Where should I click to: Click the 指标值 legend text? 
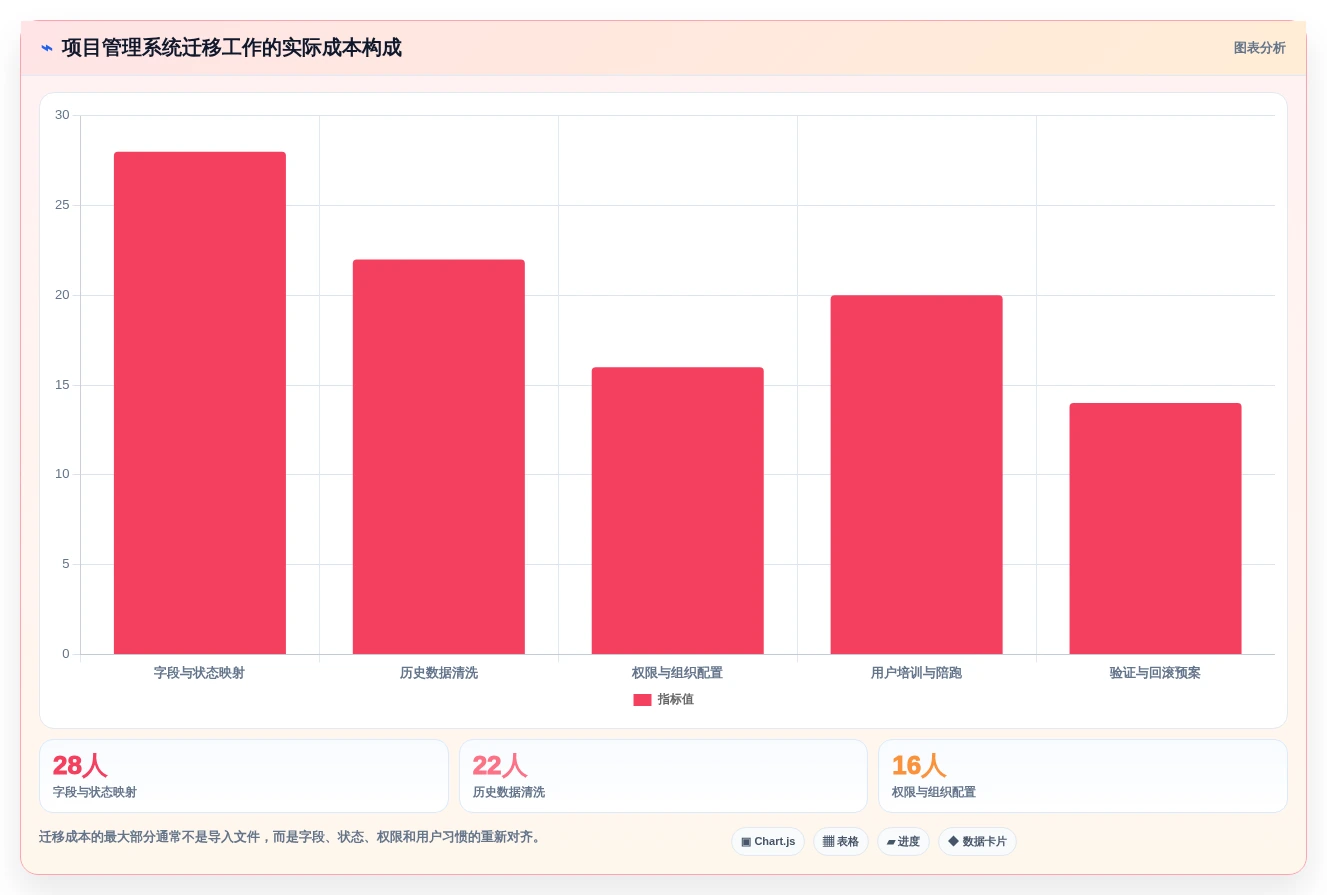[x=675, y=700]
